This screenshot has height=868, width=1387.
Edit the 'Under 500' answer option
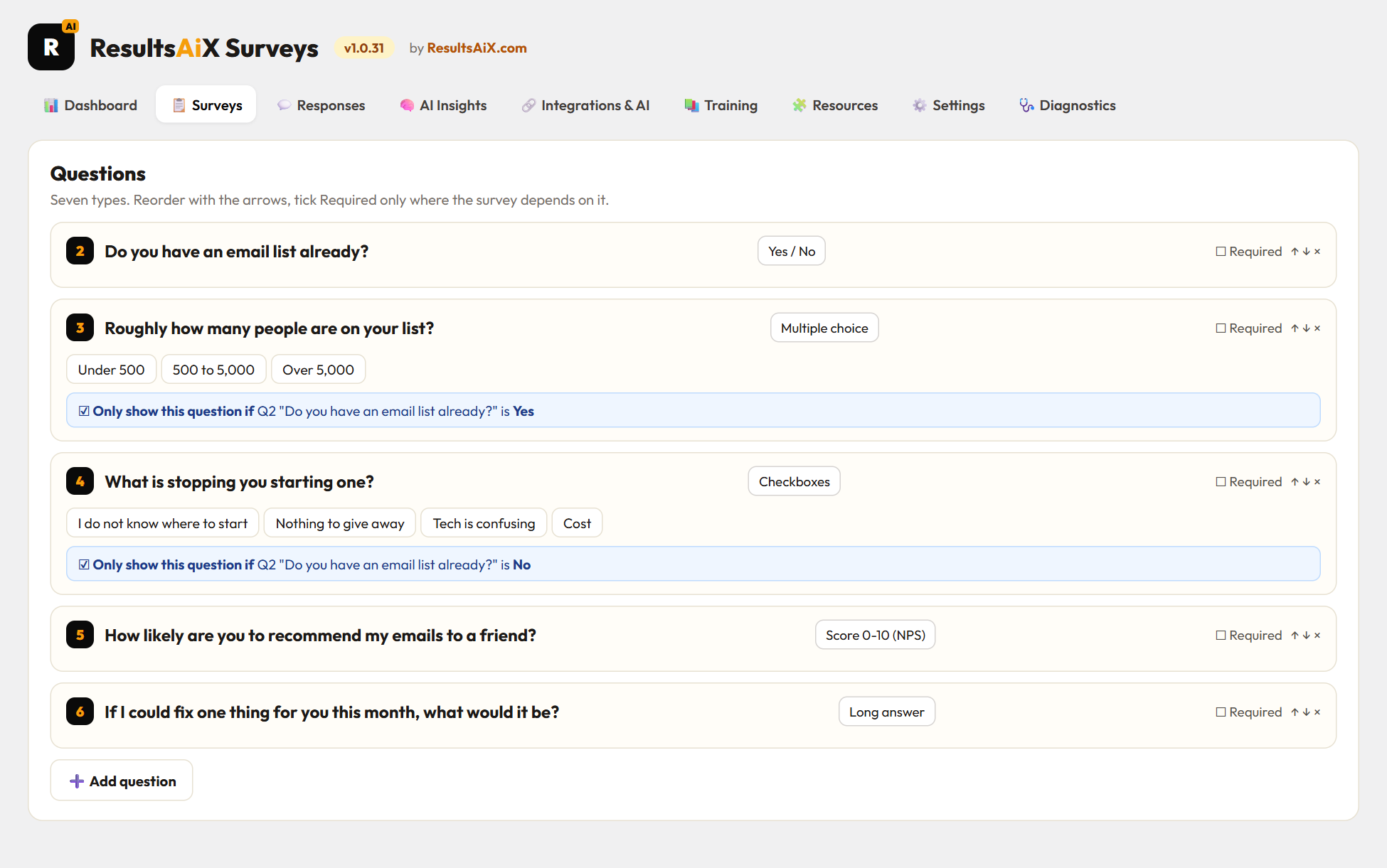pos(111,370)
